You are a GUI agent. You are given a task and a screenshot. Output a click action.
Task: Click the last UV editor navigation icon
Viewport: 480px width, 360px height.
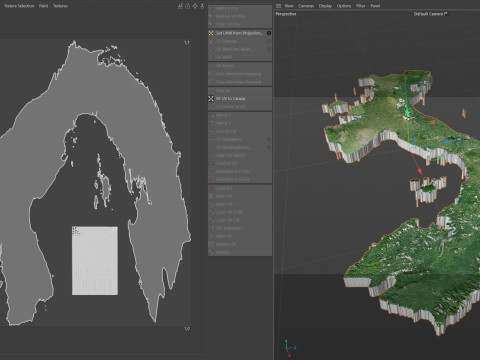pos(202,6)
